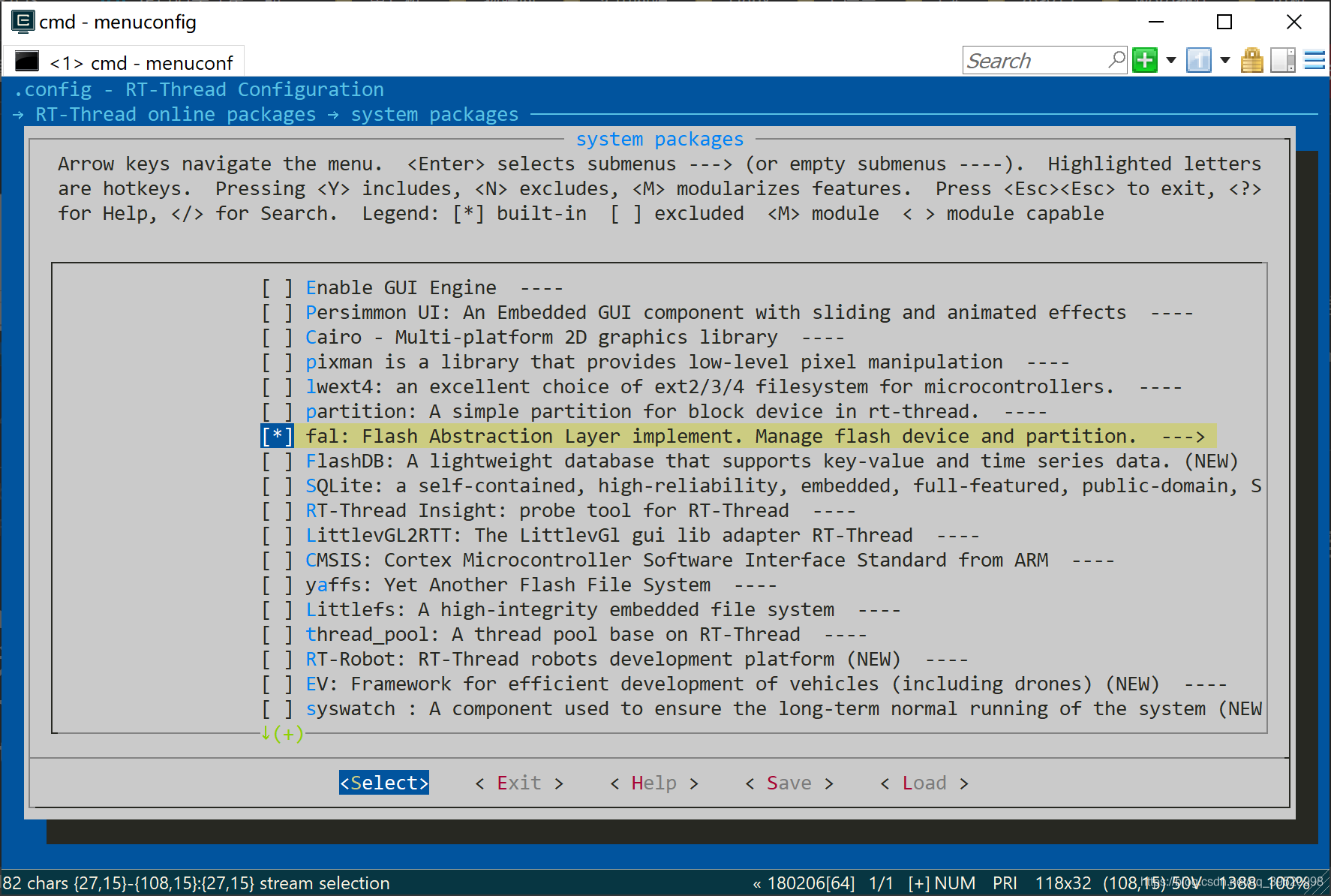
Task: Click the search magnifier icon
Action: [x=1116, y=59]
